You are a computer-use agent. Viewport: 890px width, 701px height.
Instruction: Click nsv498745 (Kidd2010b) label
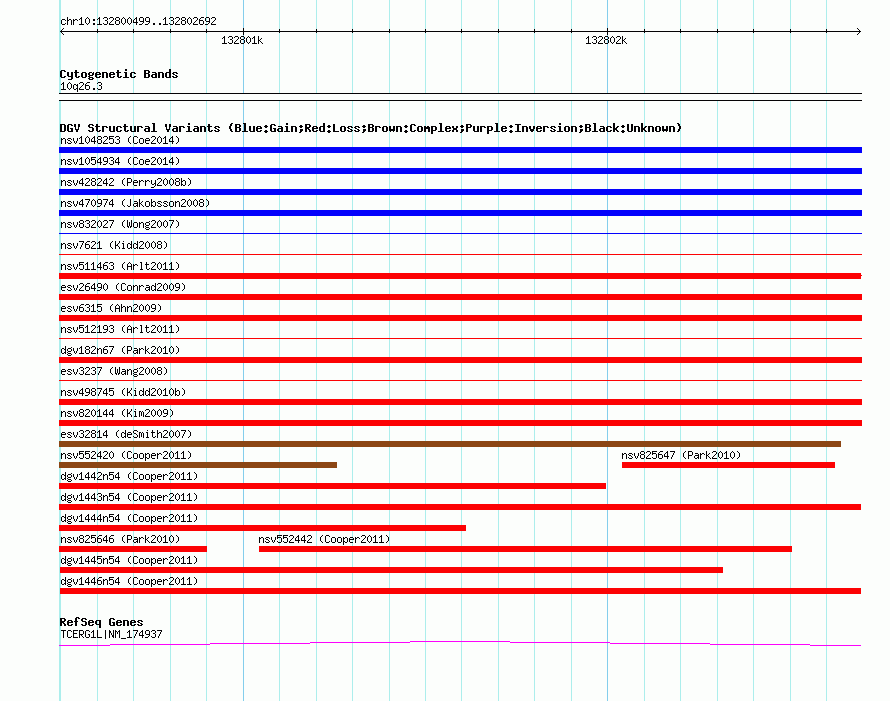[123, 392]
